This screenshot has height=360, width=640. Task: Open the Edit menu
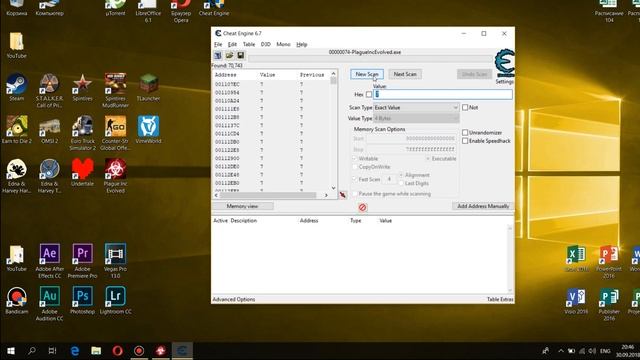232,44
